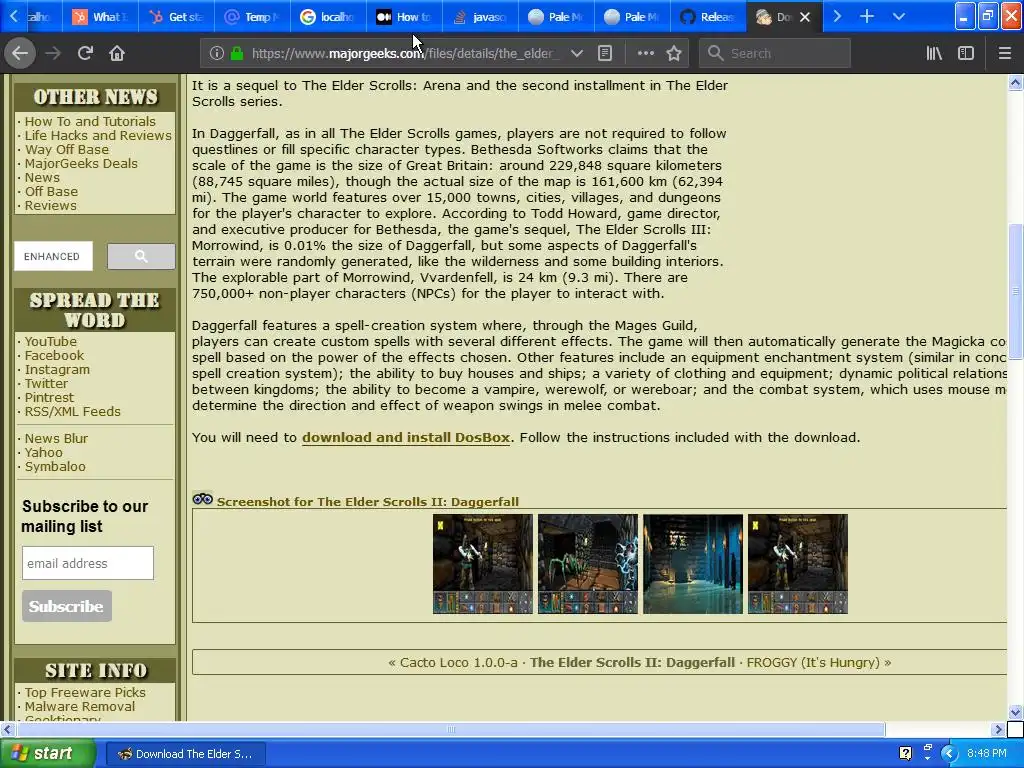
Task: Open the 'MajorGeeks Deals' link
Action: (x=81, y=163)
